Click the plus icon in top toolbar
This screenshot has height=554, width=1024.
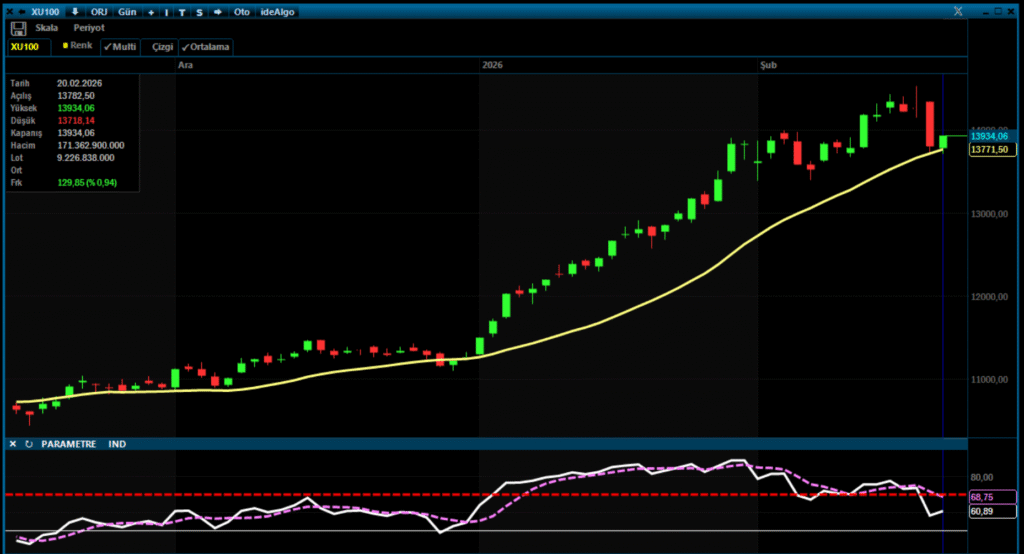tap(150, 12)
